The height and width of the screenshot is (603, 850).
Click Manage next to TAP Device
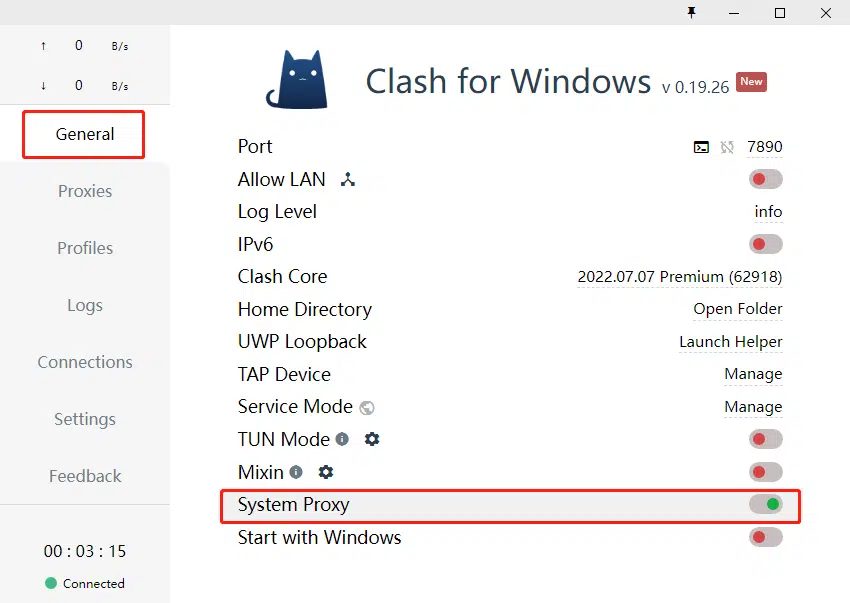coord(753,374)
